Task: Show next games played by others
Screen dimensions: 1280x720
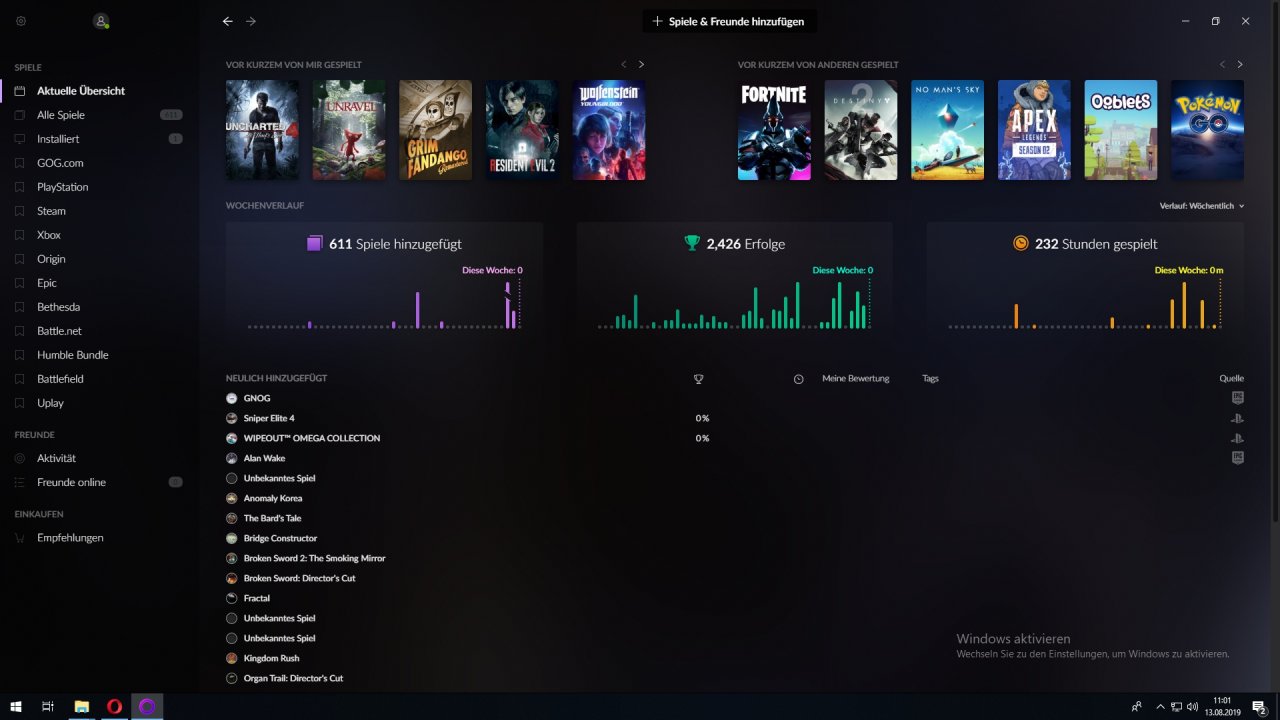Action: [x=1240, y=65]
